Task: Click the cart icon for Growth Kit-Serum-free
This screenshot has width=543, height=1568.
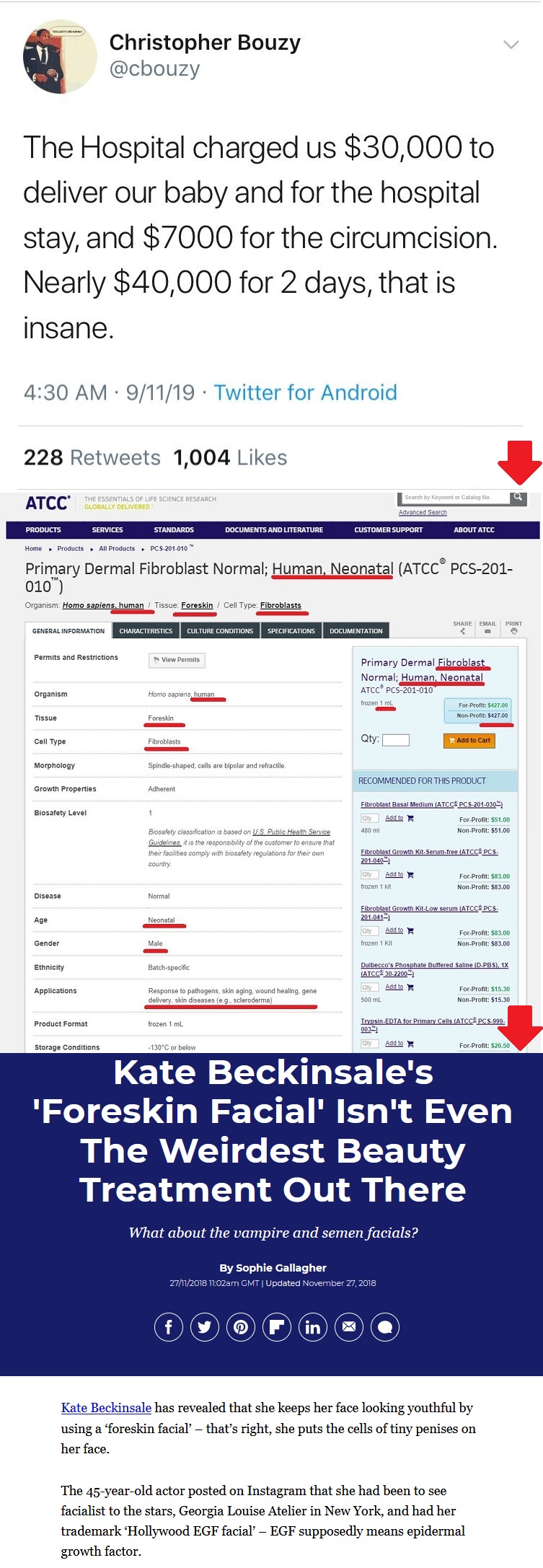Action: tap(410, 875)
